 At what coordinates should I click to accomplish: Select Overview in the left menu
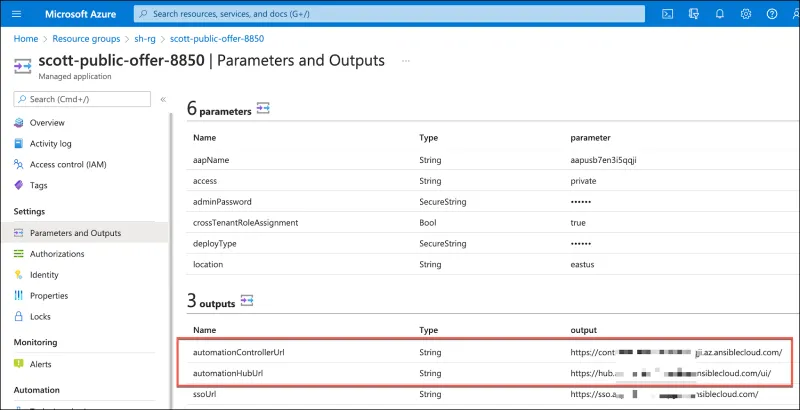point(47,122)
